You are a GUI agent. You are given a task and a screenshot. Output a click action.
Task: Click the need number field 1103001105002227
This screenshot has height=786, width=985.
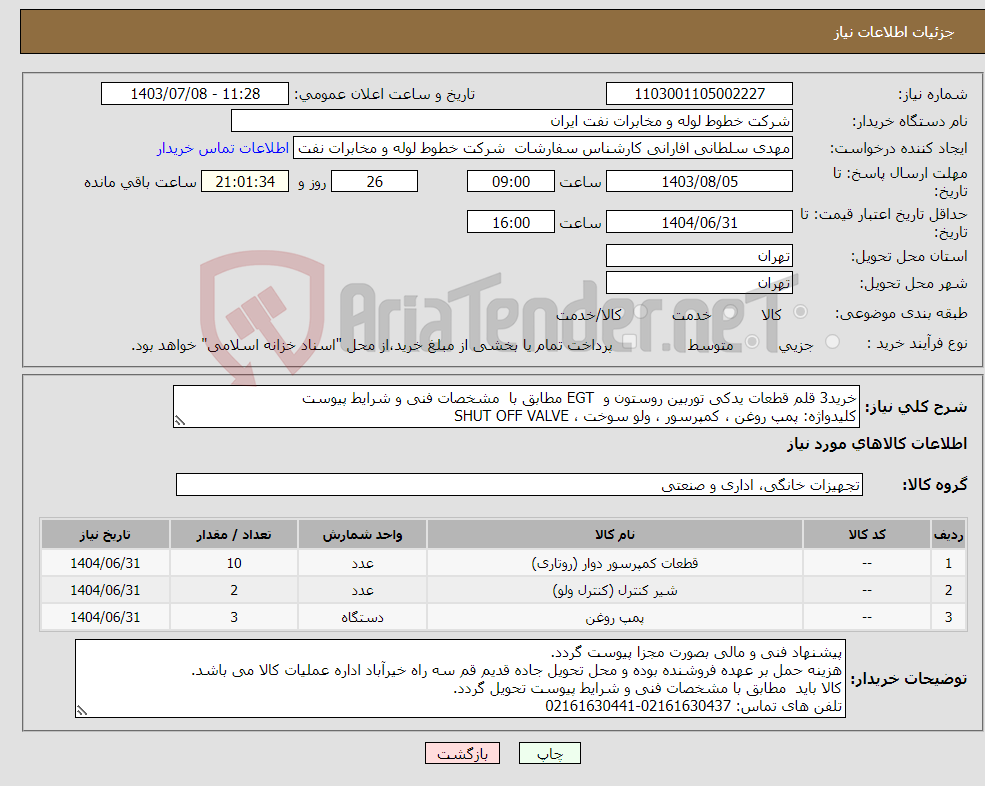(x=699, y=94)
